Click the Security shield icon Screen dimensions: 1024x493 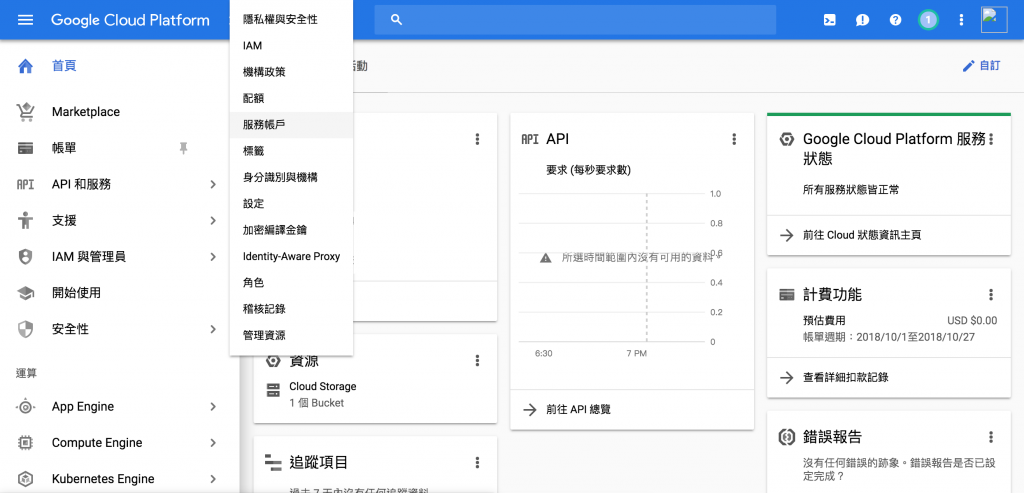[x=25, y=329]
